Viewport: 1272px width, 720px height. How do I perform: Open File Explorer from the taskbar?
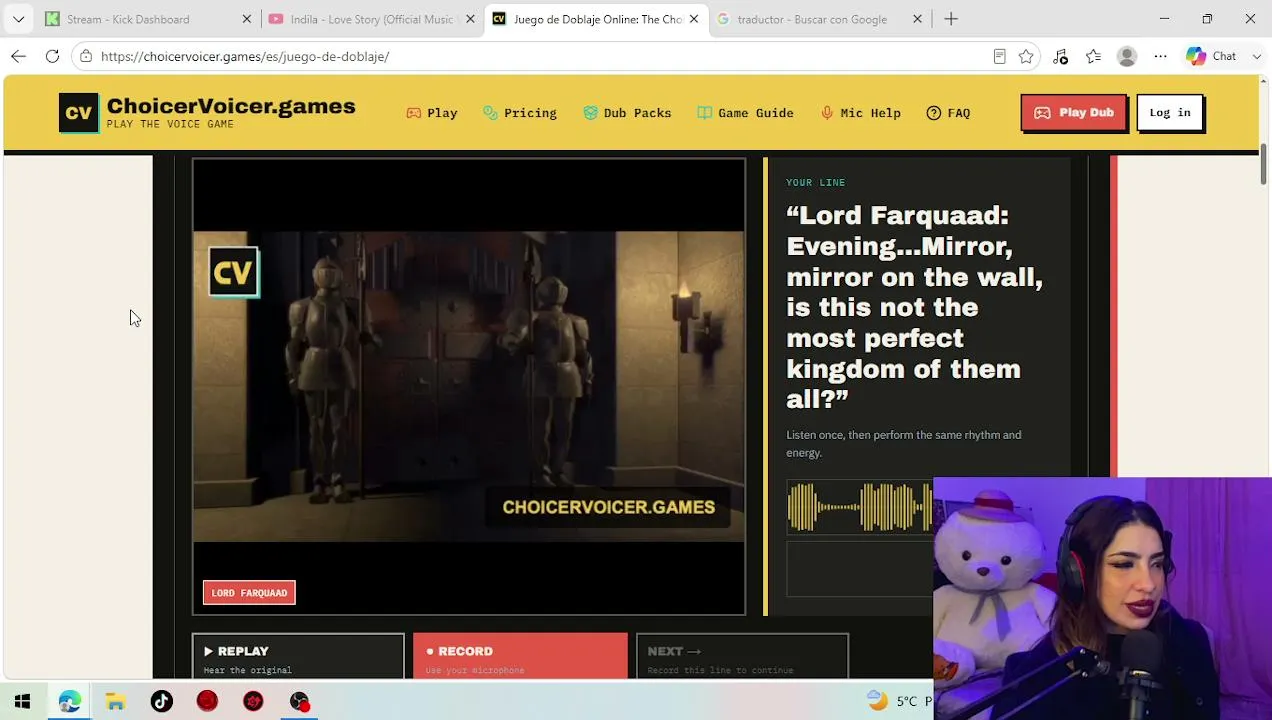[x=115, y=701]
